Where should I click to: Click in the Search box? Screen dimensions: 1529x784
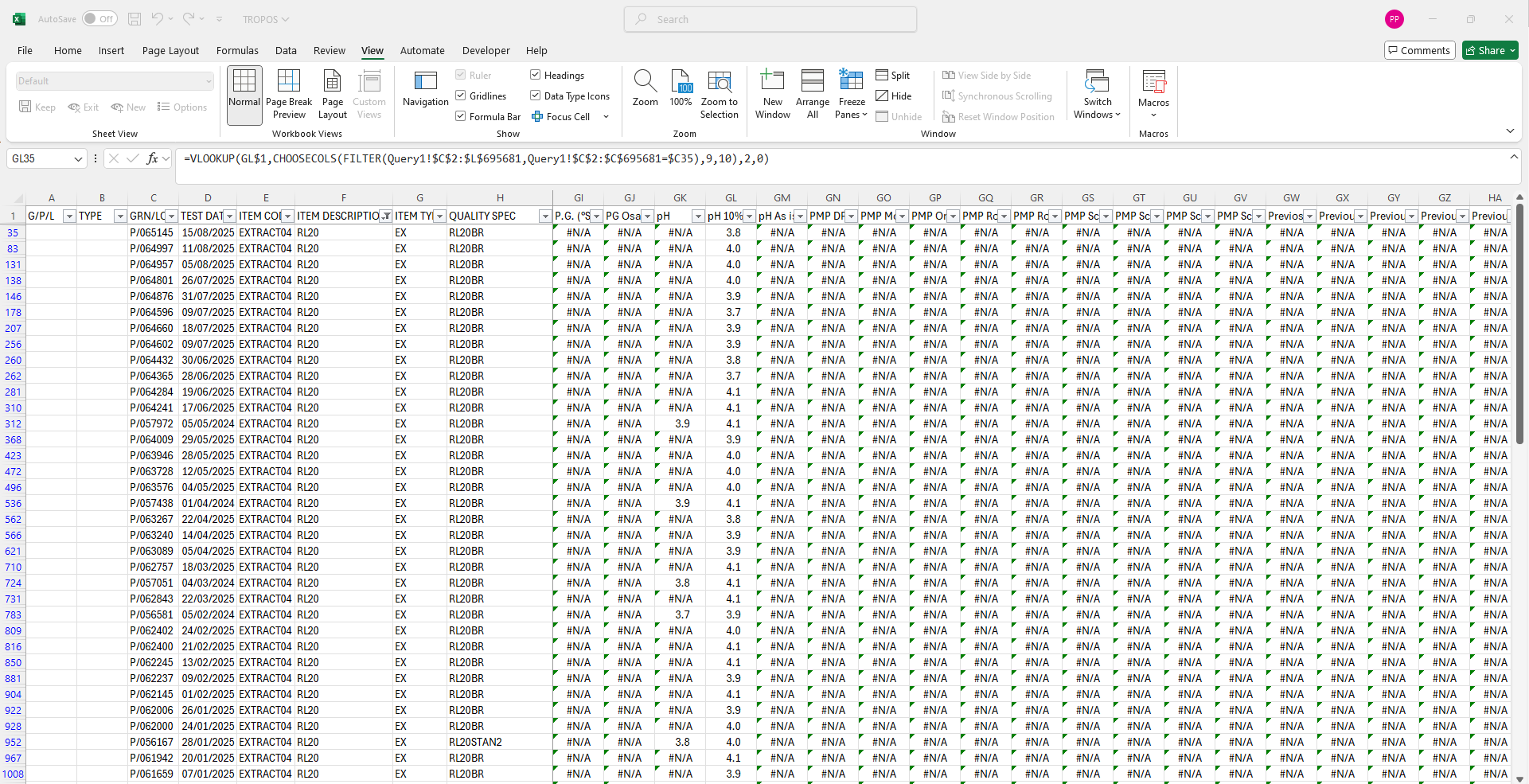(x=770, y=19)
